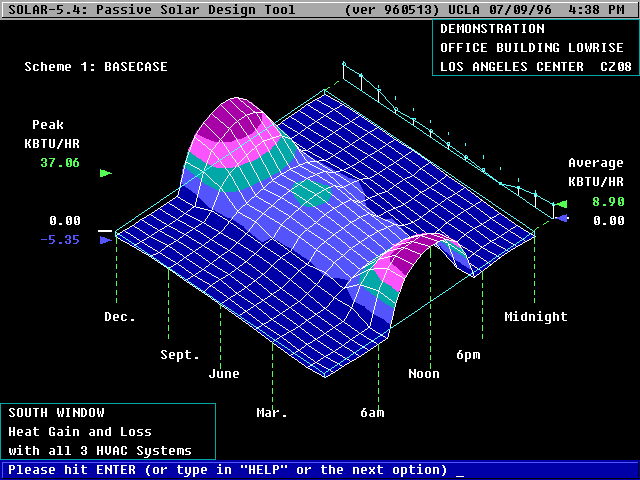
Task: Click the 6am time axis label
Action: pyautogui.click(x=372, y=413)
